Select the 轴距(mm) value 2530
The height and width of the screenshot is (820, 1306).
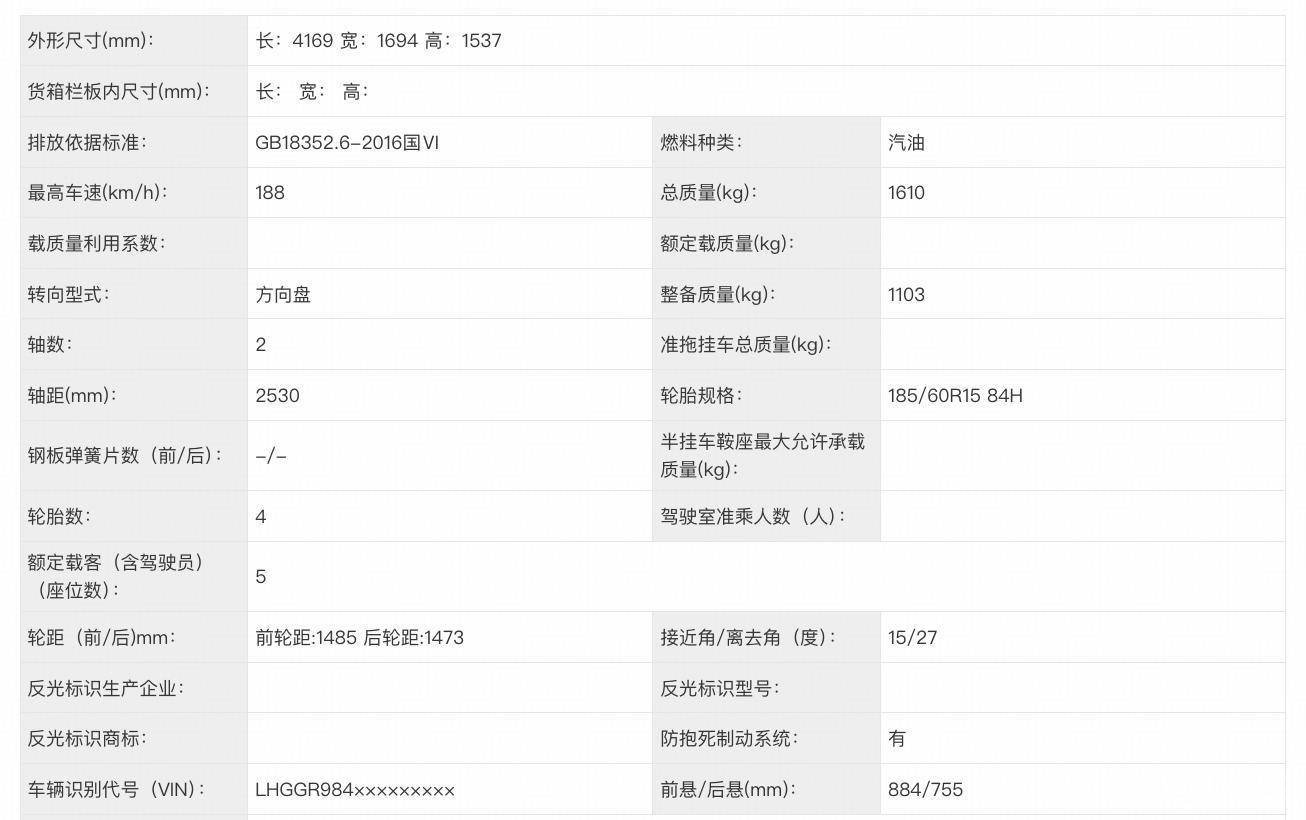[x=277, y=396]
